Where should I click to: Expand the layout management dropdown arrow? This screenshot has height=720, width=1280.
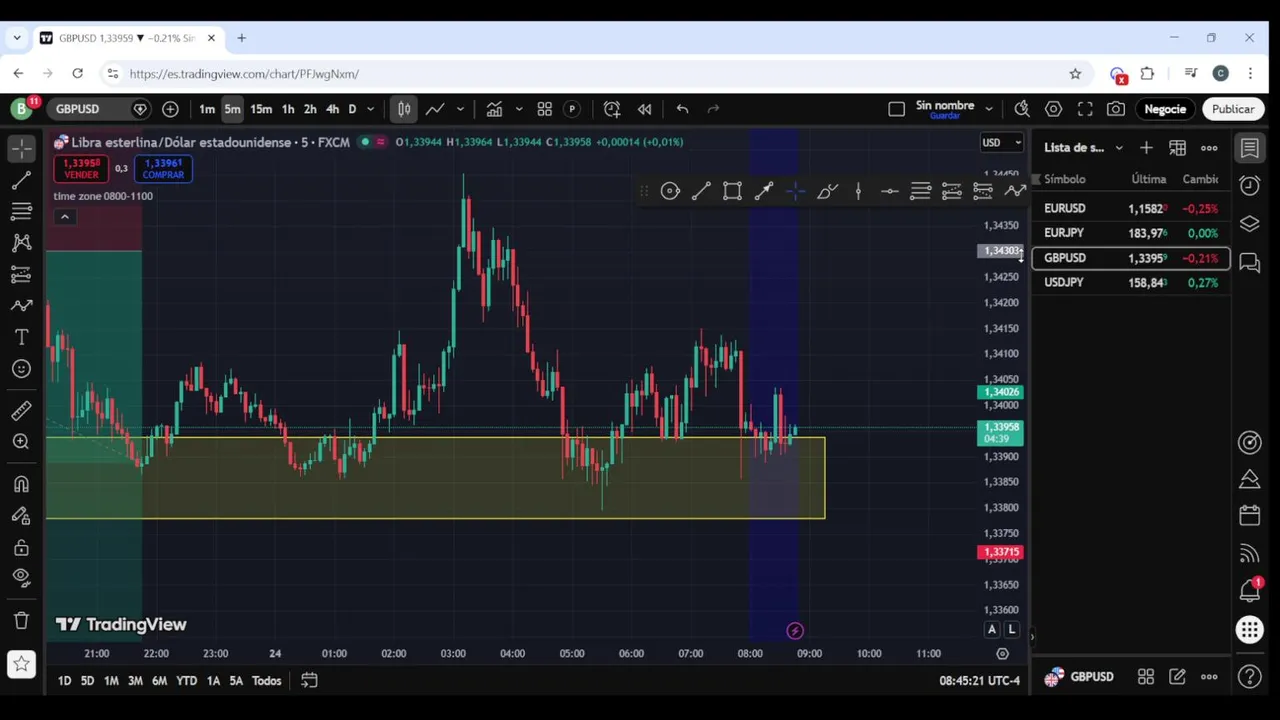(988, 109)
